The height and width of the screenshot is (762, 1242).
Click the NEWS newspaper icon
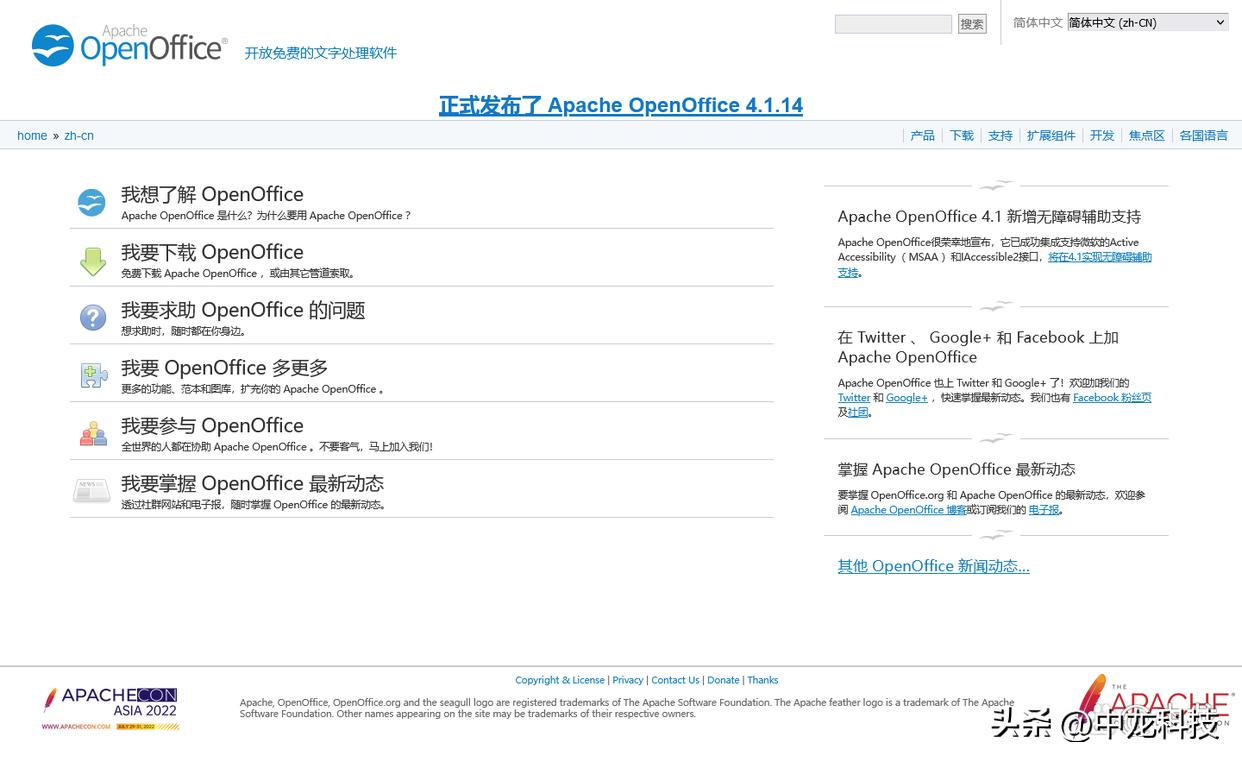[x=92, y=492]
